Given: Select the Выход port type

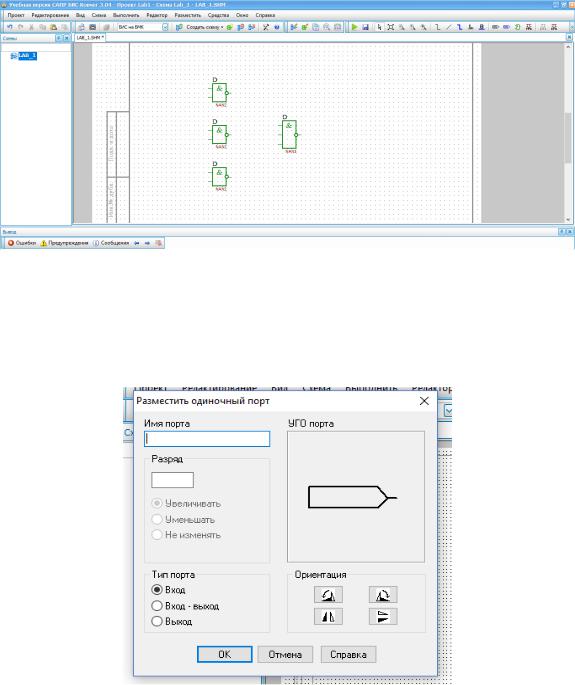Looking at the screenshot, I should pos(157,621).
